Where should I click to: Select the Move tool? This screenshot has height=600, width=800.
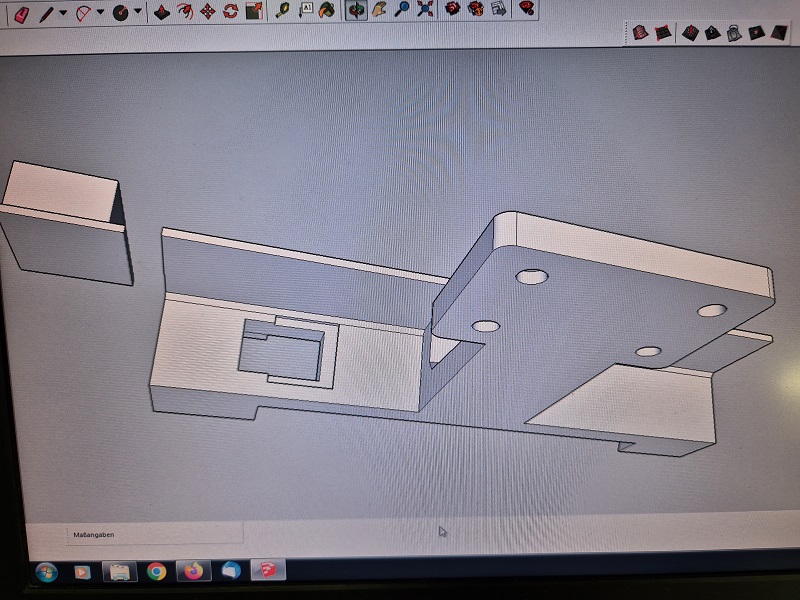pyautogui.click(x=207, y=12)
